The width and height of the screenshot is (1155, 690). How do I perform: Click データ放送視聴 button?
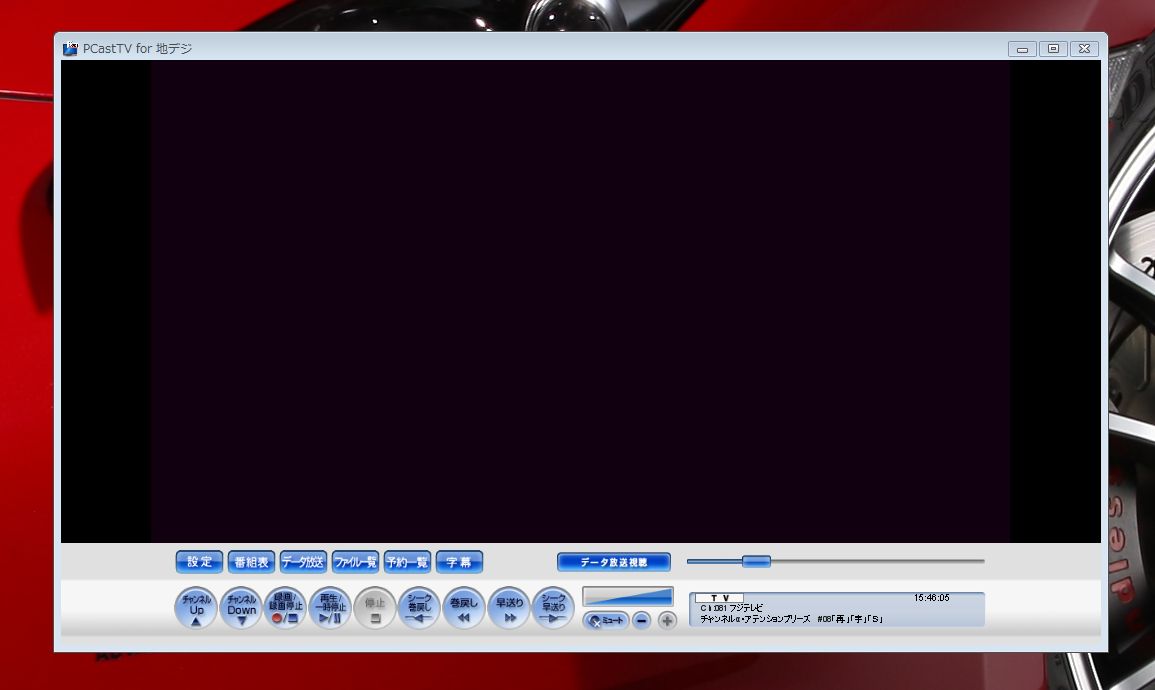tap(614, 562)
